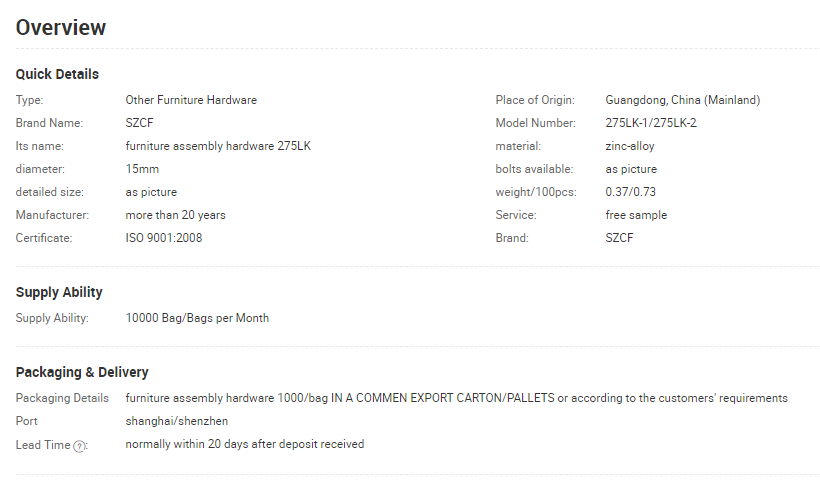Click '10000 Bag/Bags per Month' text

click(197, 318)
